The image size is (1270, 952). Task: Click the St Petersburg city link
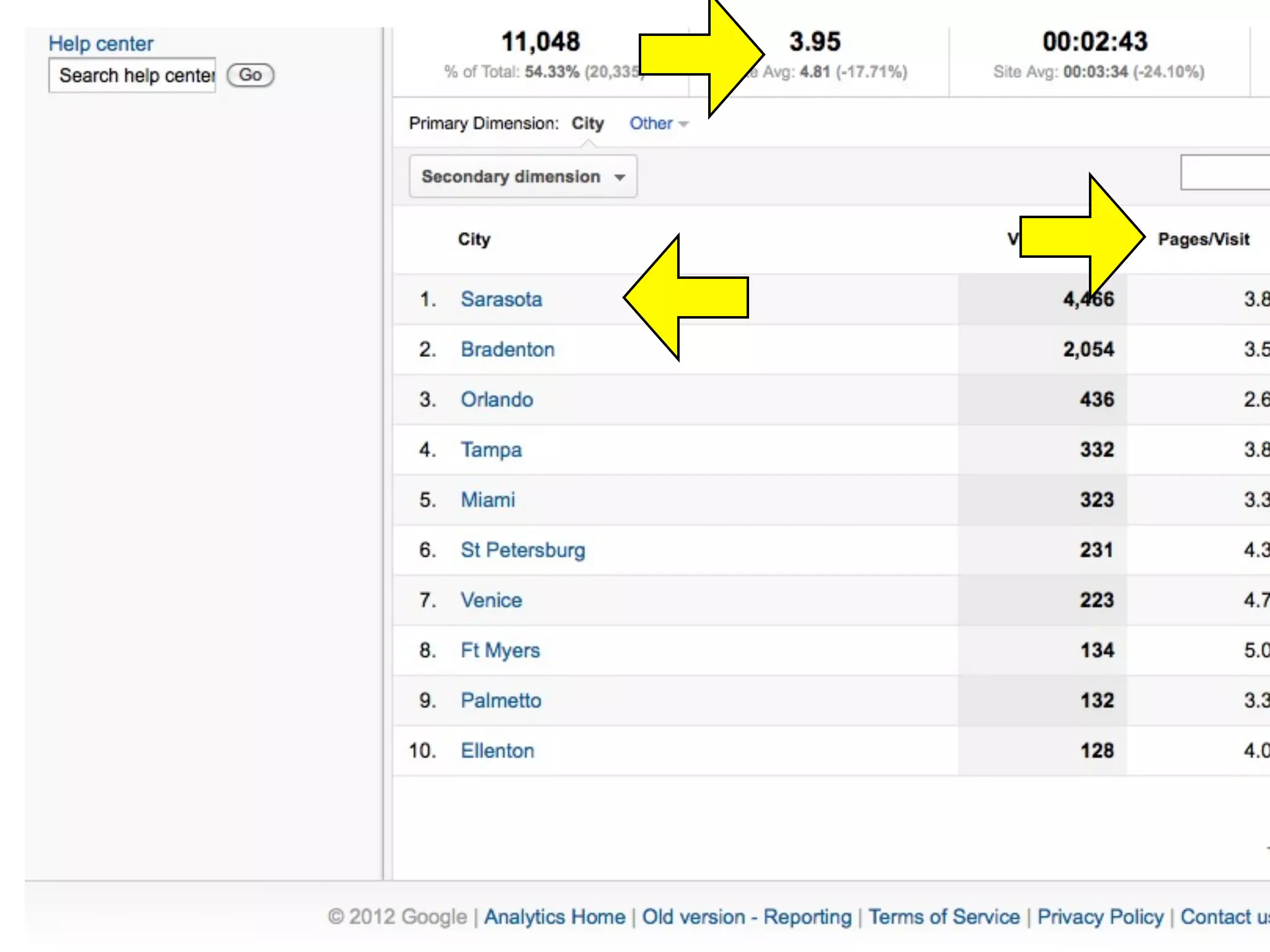tap(522, 550)
